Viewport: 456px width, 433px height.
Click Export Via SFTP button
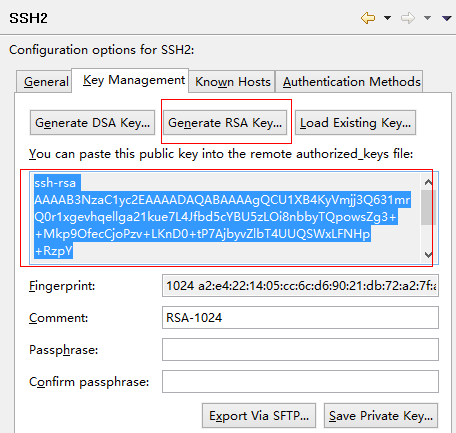pos(259,416)
